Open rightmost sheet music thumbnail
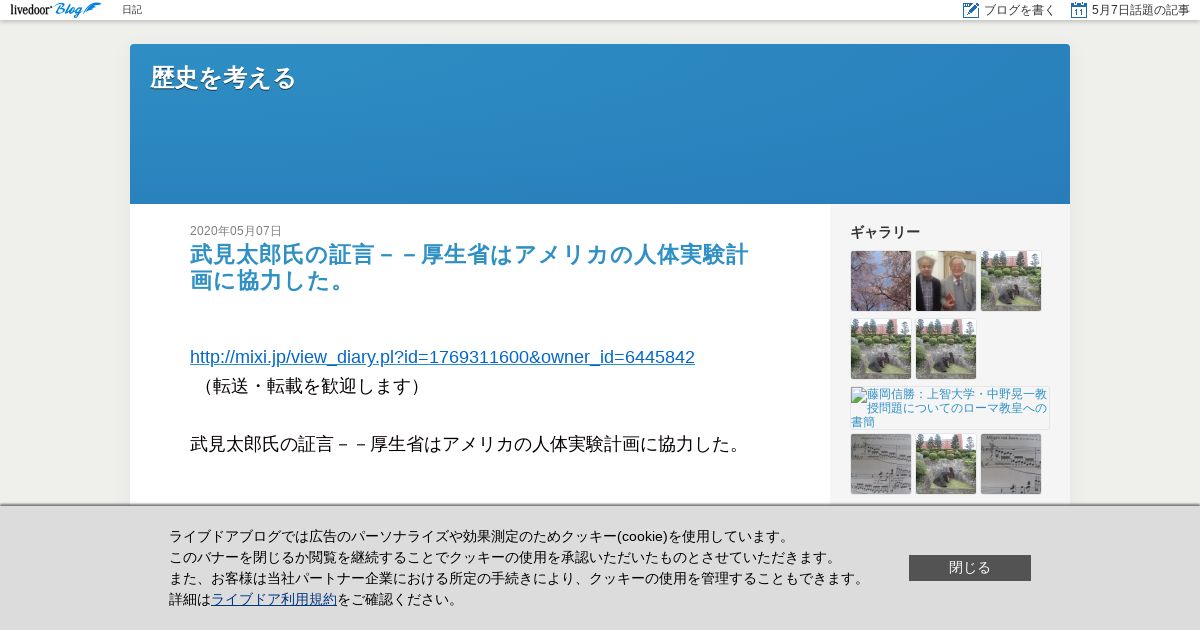 tap(1011, 464)
